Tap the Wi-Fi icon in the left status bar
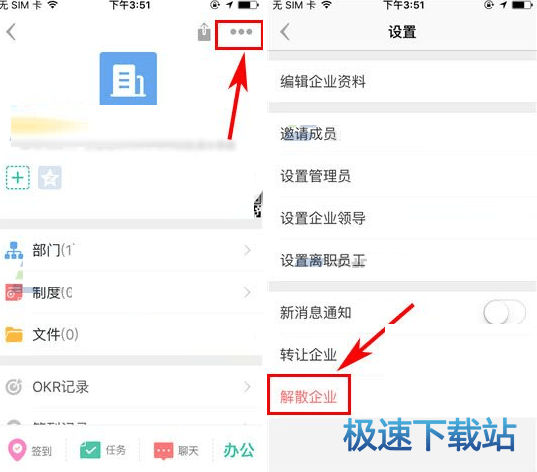537x472 pixels. [x=53, y=5]
